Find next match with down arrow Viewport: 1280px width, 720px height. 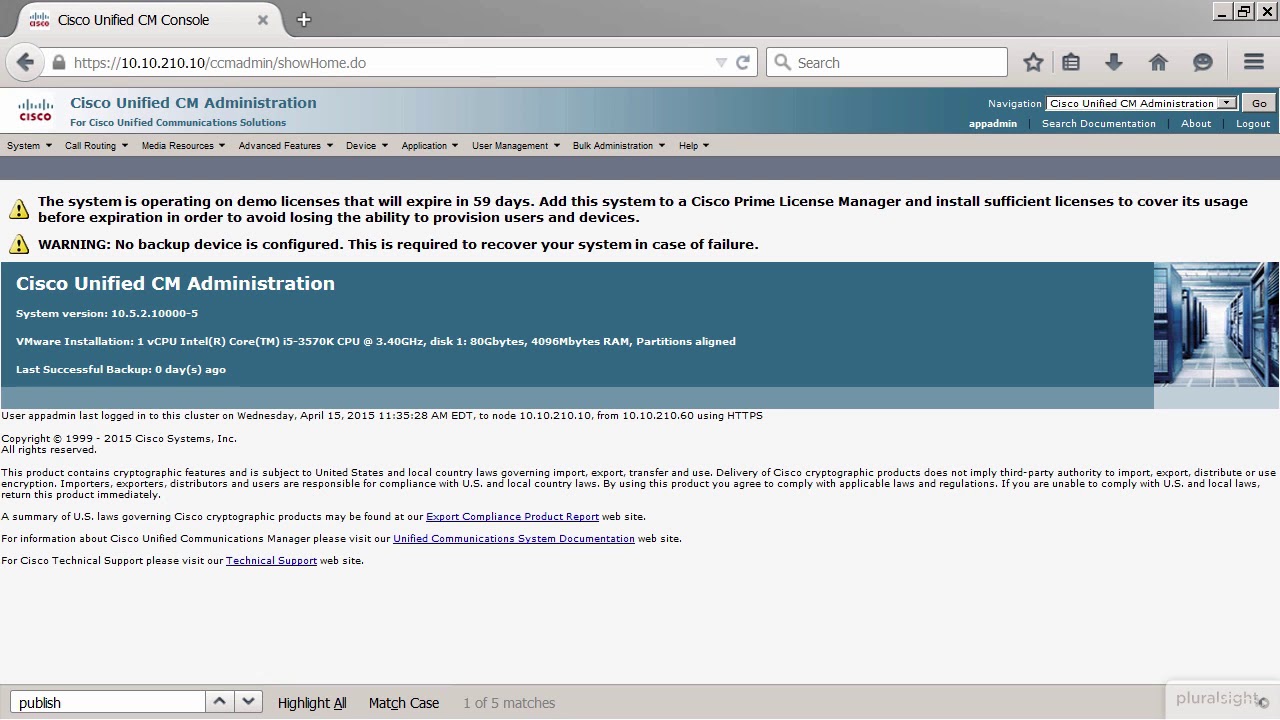(x=248, y=702)
